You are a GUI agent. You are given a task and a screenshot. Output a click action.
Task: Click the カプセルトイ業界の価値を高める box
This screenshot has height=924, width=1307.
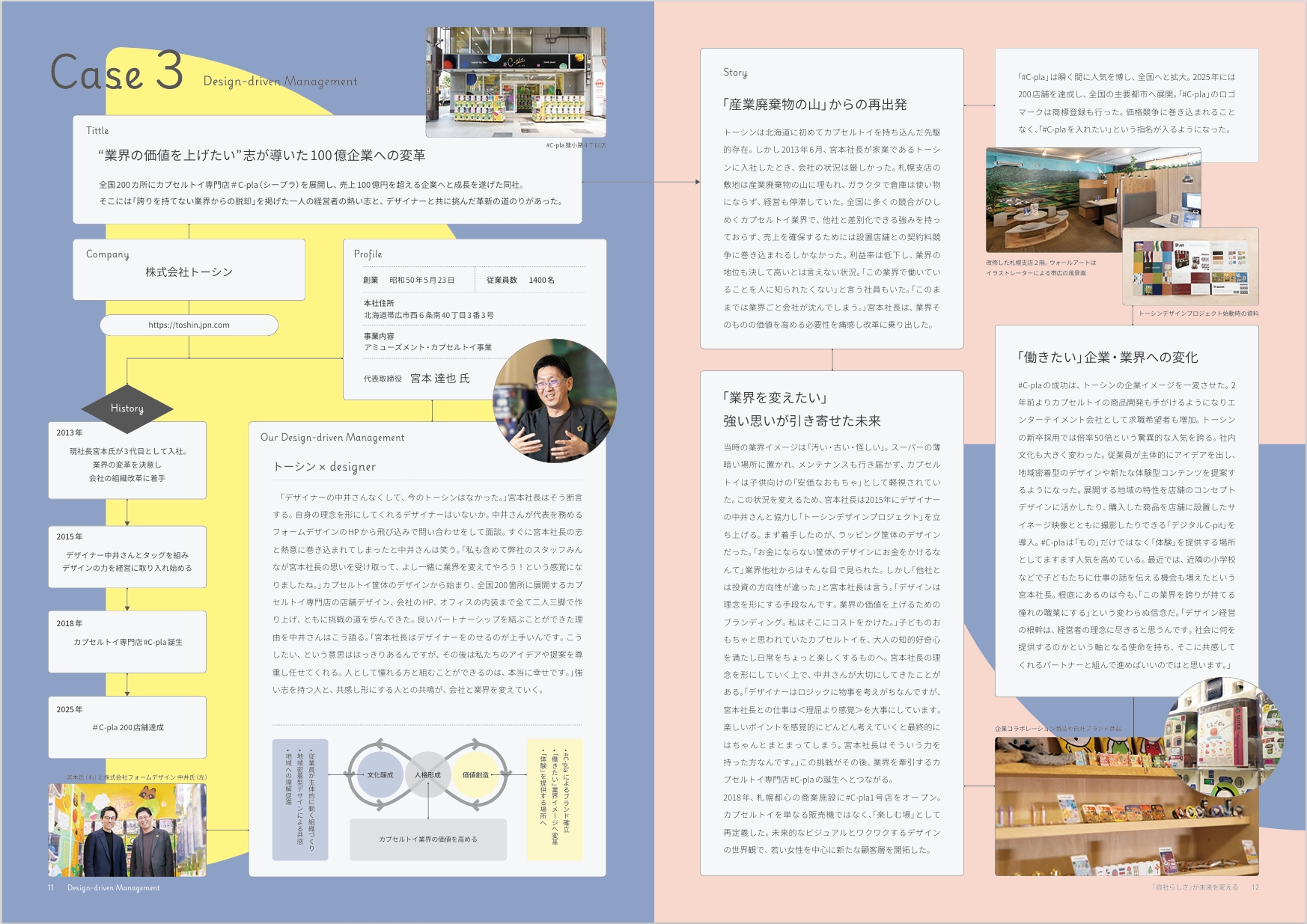[x=428, y=839]
